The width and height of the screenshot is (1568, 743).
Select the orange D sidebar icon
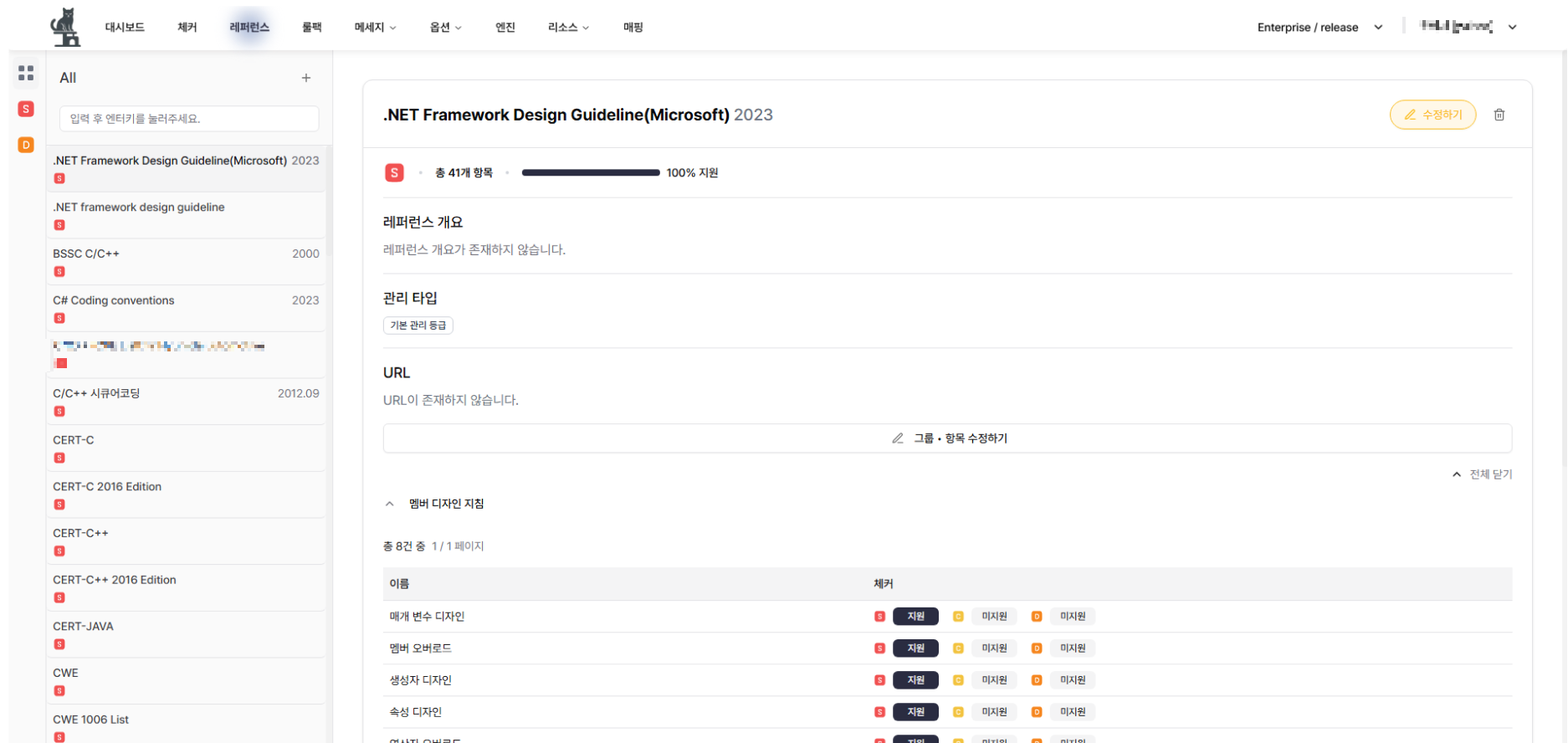tap(26, 145)
